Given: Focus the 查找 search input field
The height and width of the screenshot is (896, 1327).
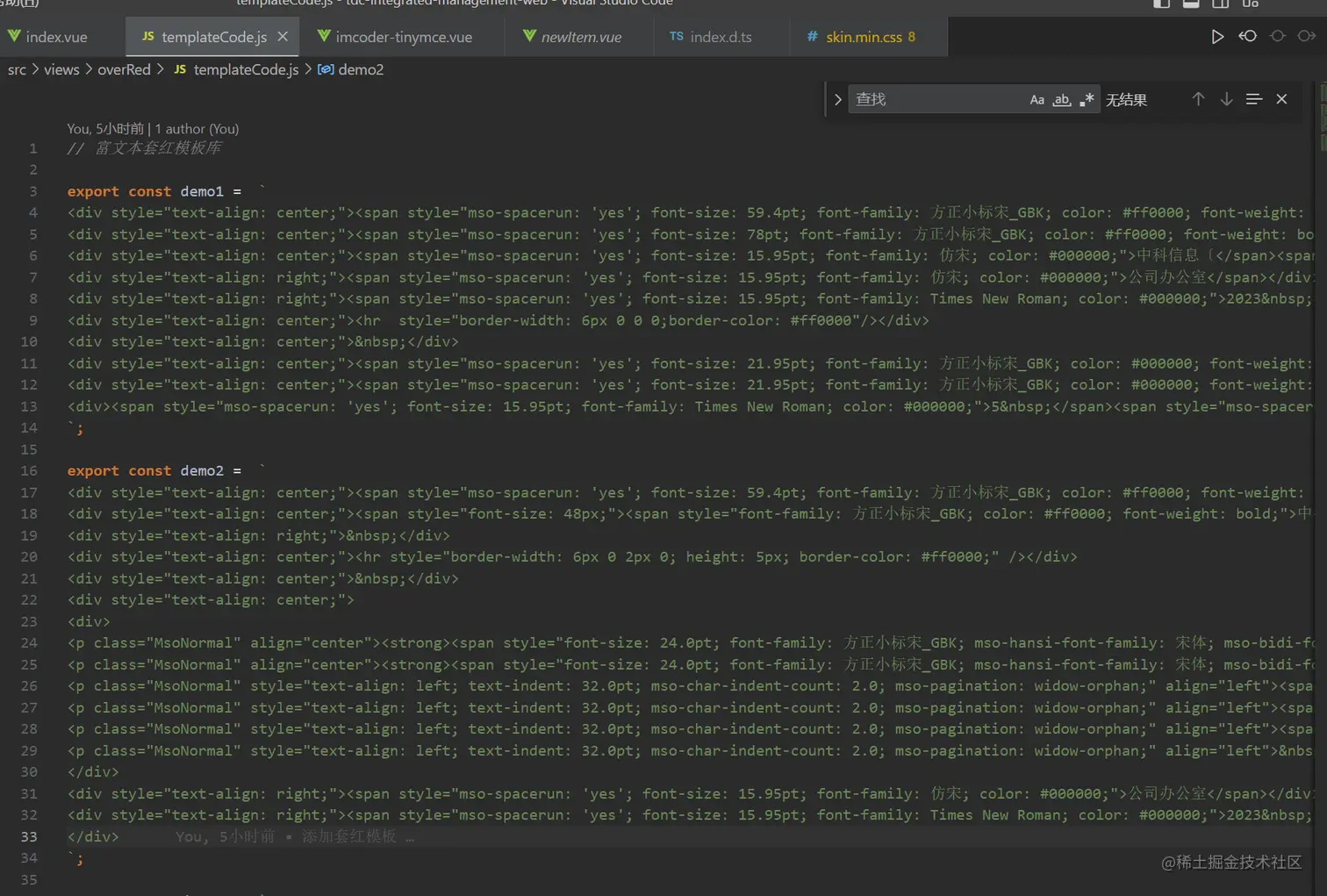Looking at the screenshot, I should 937,99.
